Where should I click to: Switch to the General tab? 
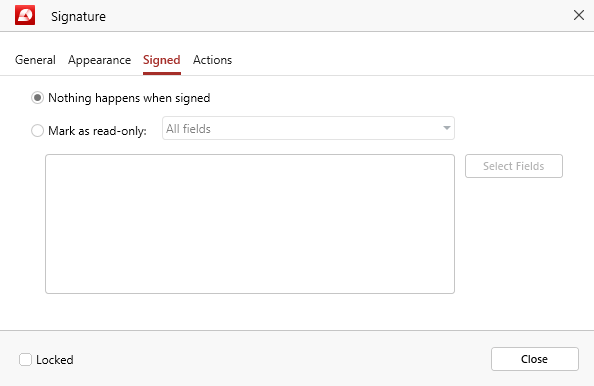(35, 60)
